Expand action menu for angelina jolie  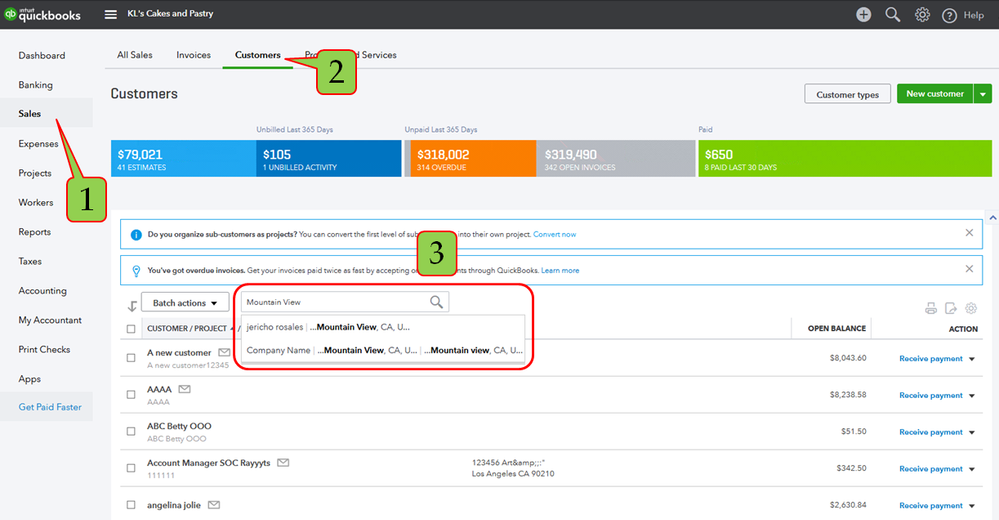(x=972, y=506)
